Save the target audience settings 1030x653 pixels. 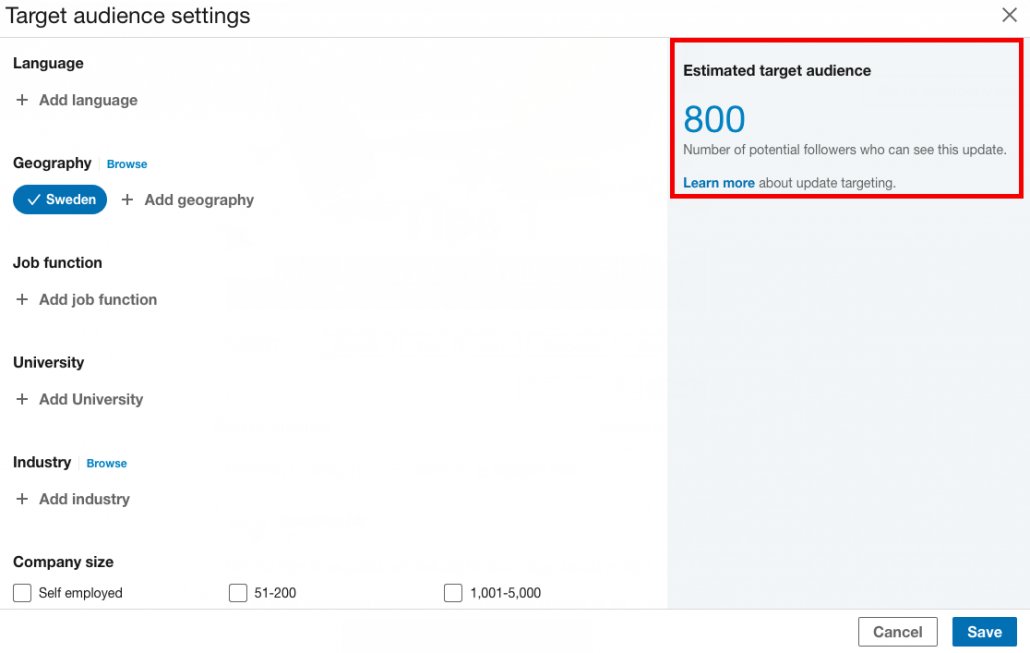tap(984, 632)
